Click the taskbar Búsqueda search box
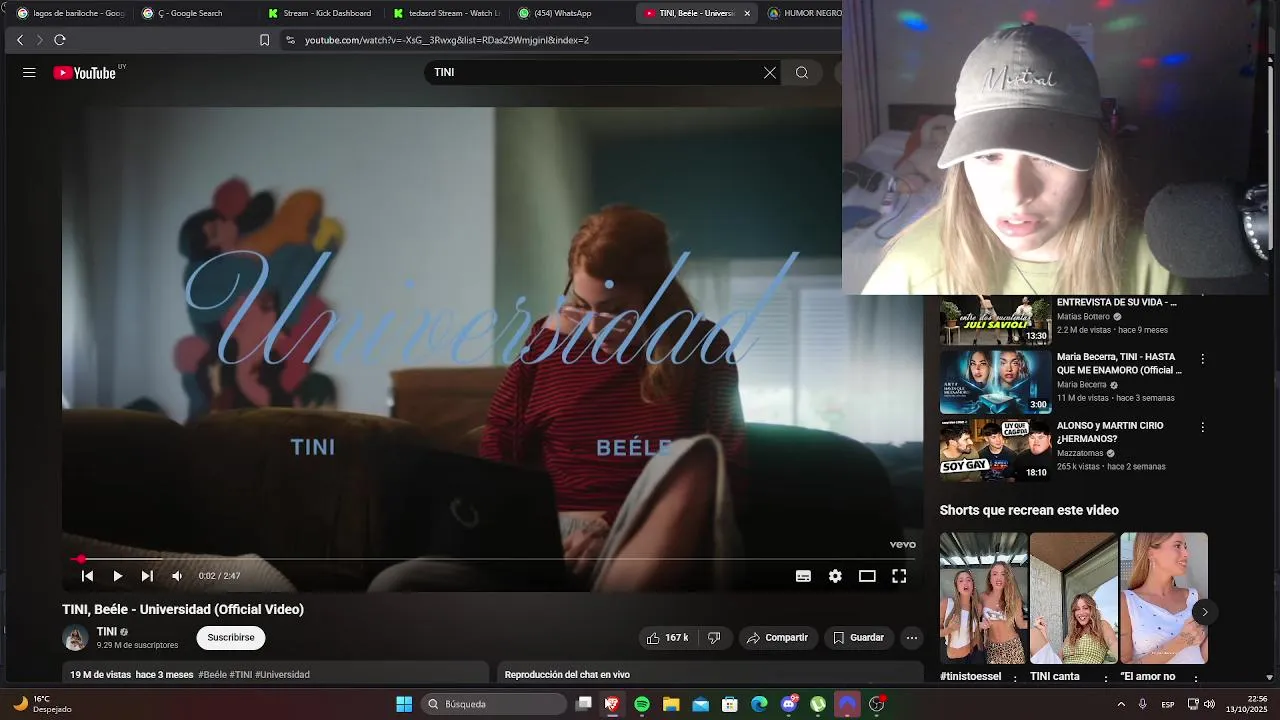This screenshot has width=1280, height=720. (494, 704)
